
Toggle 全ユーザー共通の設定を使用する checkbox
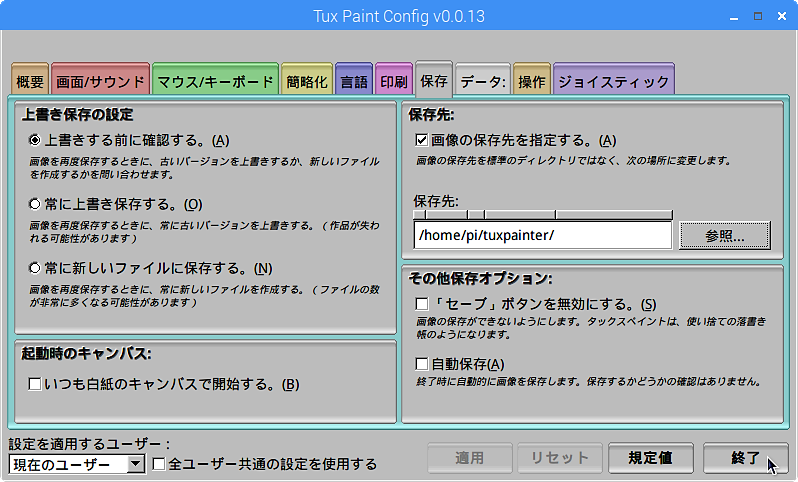159,464
